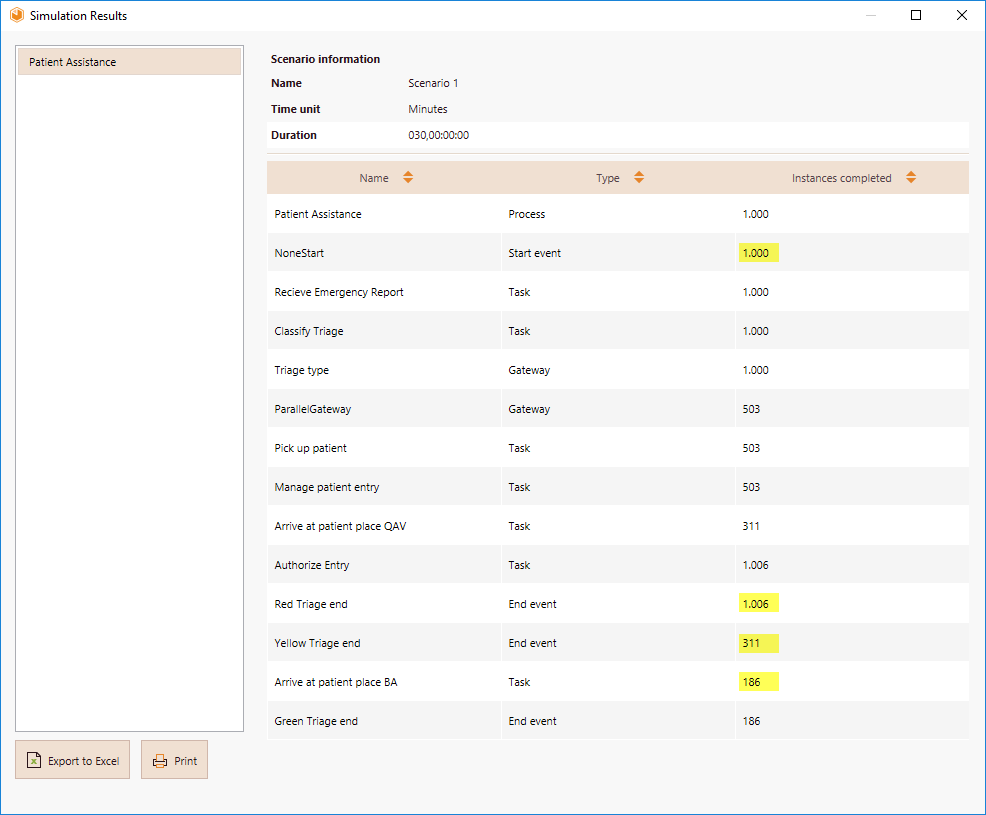
Task: Close the Simulation Results window
Action: [962, 15]
